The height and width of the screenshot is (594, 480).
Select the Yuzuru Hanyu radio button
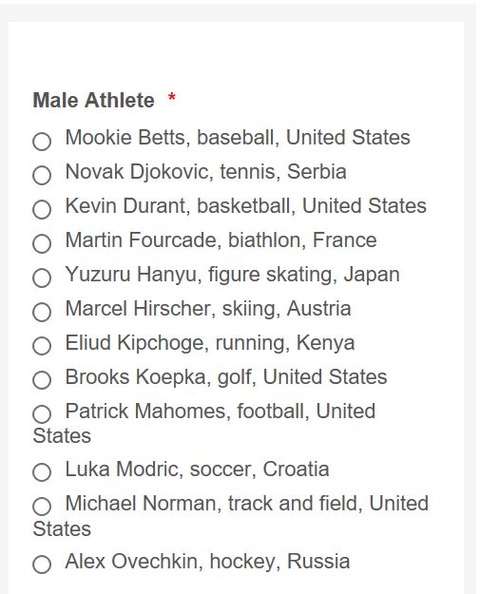click(42, 278)
